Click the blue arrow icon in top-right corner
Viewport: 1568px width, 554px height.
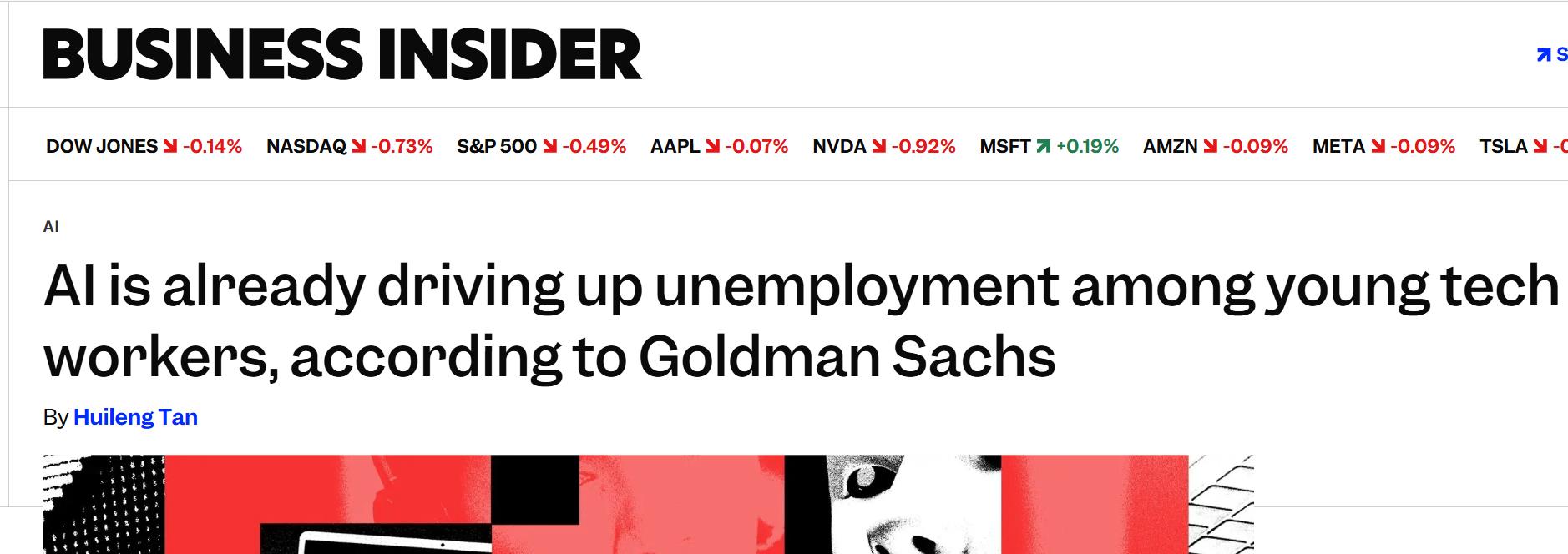point(1543,55)
